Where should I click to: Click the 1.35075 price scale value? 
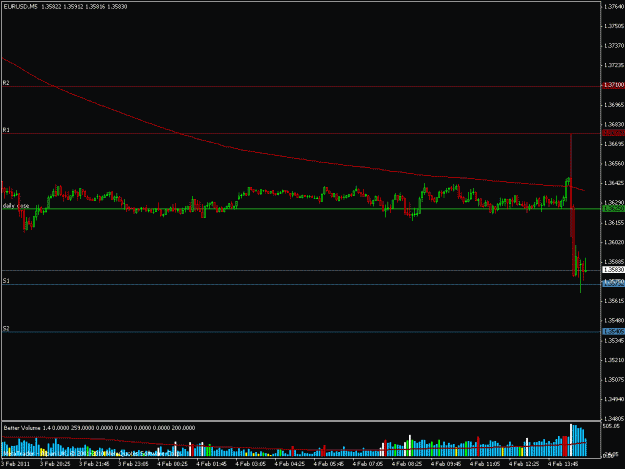point(614,380)
